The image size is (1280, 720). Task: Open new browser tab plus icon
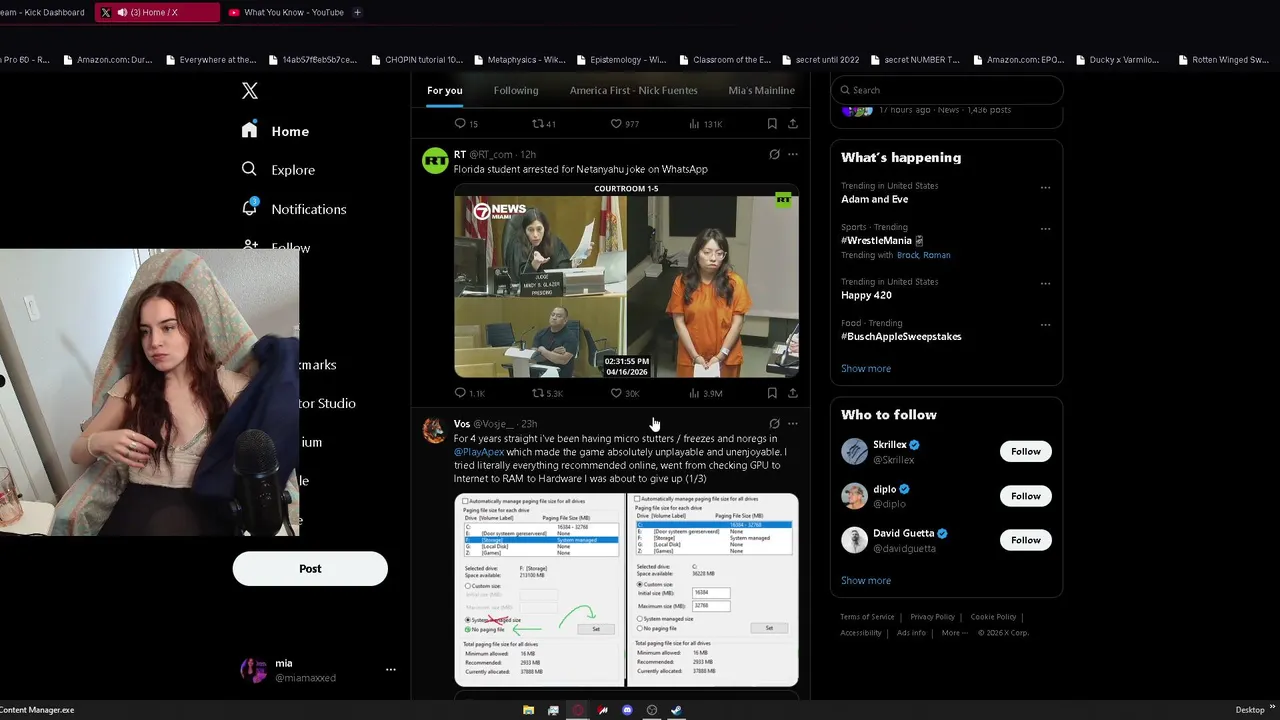click(x=357, y=12)
